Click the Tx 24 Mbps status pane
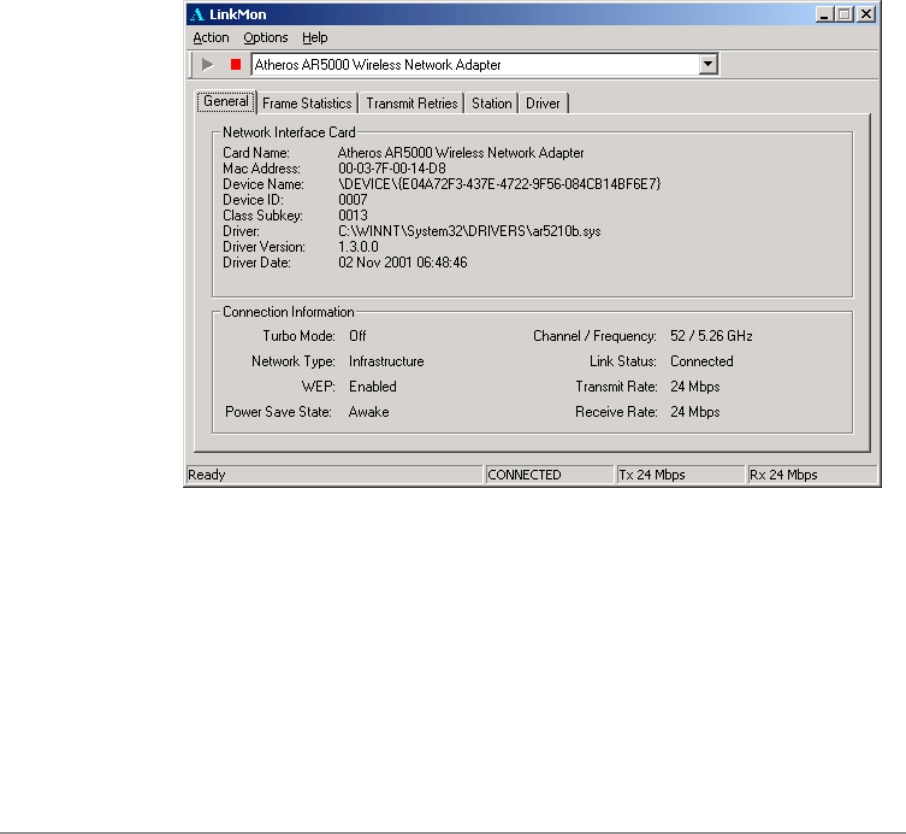The width and height of the screenshot is (906, 834). click(x=681, y=475)
